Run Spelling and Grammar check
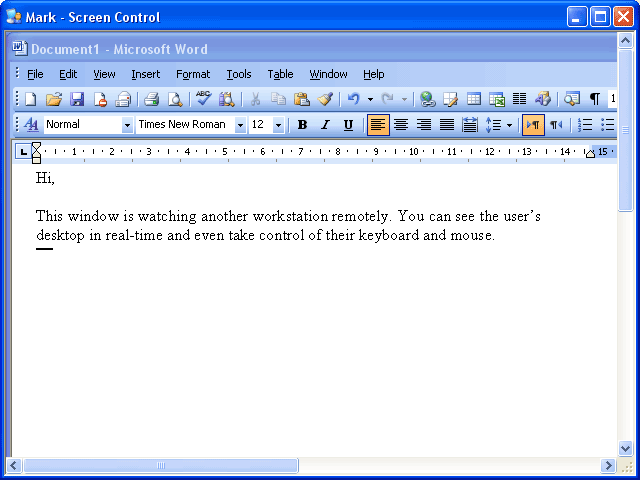 [x=203, y=99]
